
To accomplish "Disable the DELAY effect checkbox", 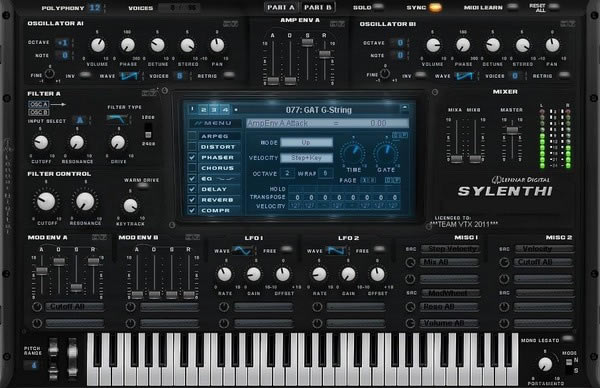I will pos(192,189).
